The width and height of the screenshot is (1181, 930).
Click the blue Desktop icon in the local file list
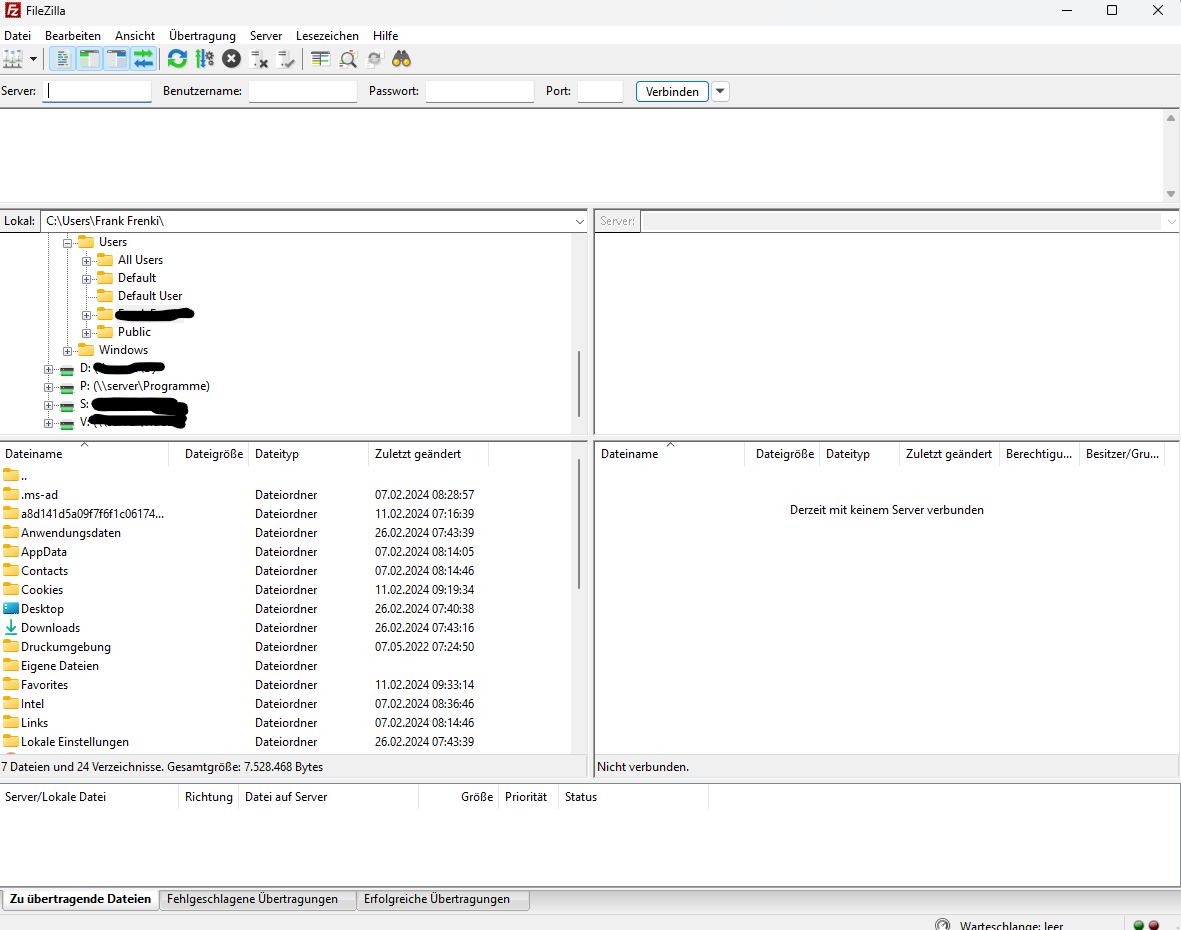(x=11, y=608)
